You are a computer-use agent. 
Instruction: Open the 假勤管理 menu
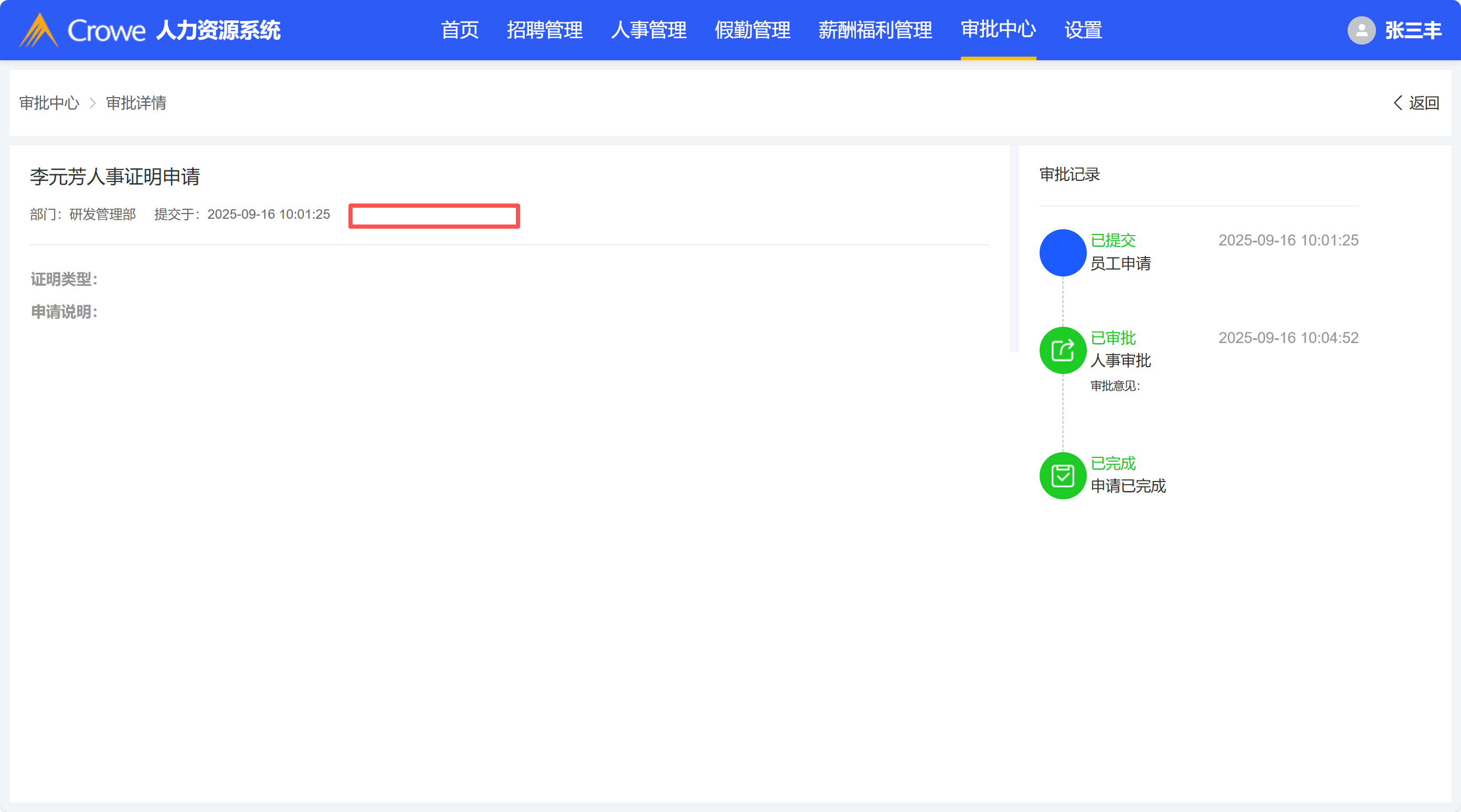click(x=752, y=30)
